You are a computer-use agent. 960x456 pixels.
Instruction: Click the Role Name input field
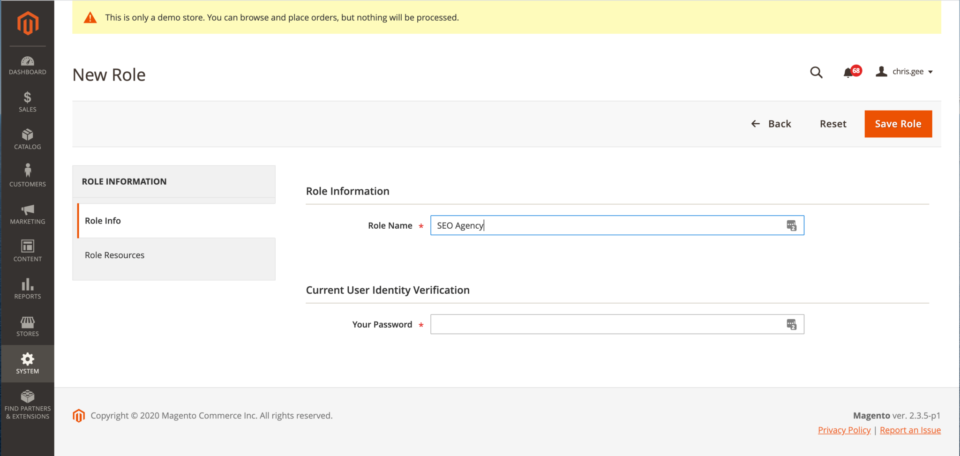click(617, 225)
